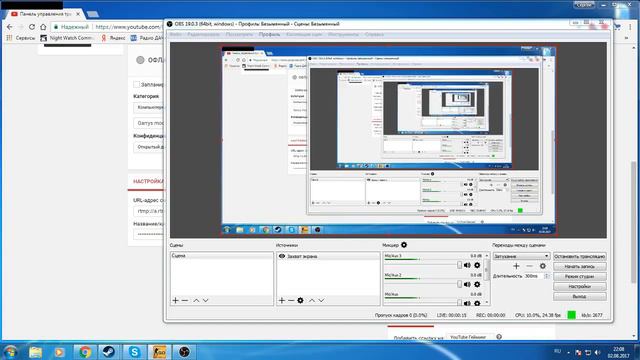Viewport: 640px width, 360px height.
Task: Select Панель управления YouTube browser tab
Action: [45, 14]
